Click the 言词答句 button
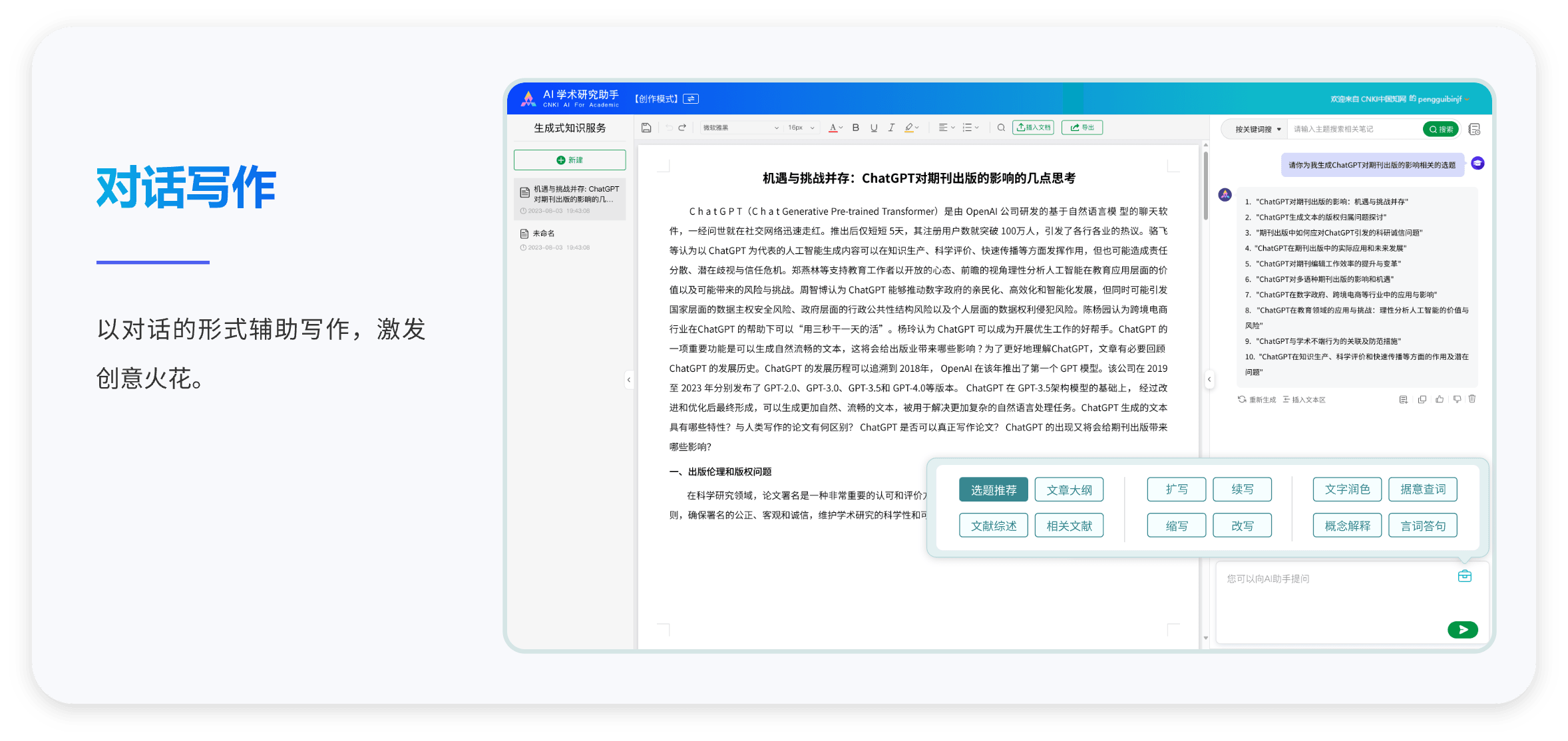The width and height of the screenshot is (1568, 741). tap(1423, 525)
